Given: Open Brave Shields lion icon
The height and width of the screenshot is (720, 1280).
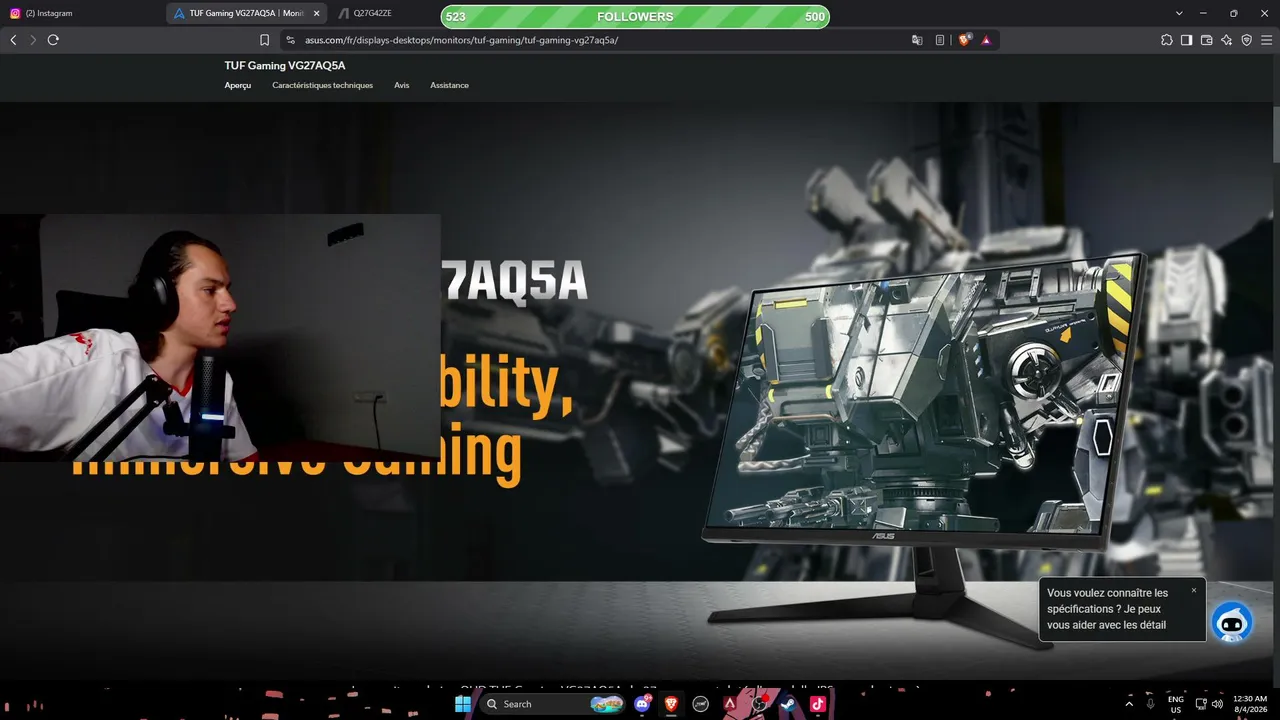Looking at the screenshot, I should pos(965,40).
